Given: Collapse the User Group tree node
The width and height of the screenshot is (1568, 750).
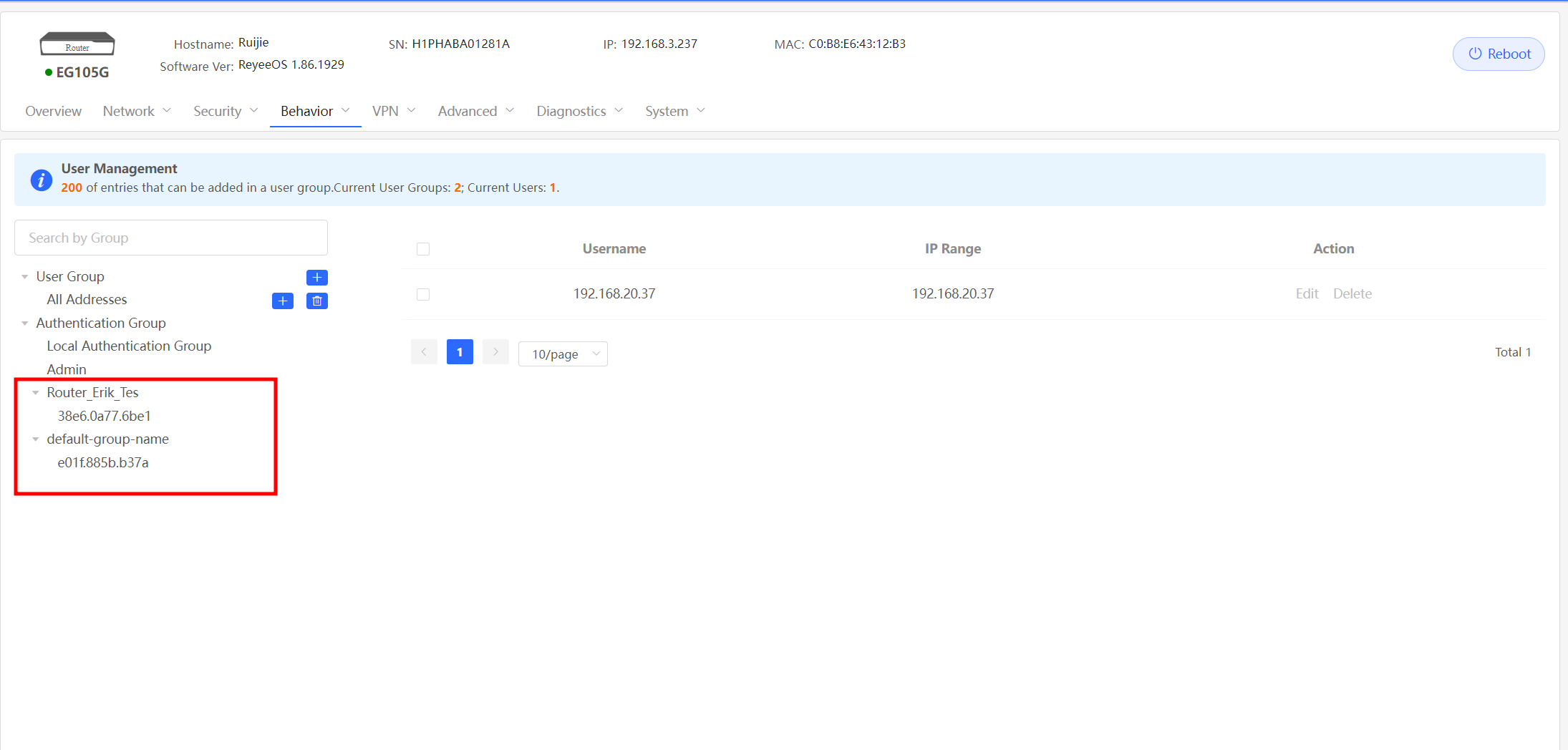Looking at the screenshot, I should tap(25, 277).
